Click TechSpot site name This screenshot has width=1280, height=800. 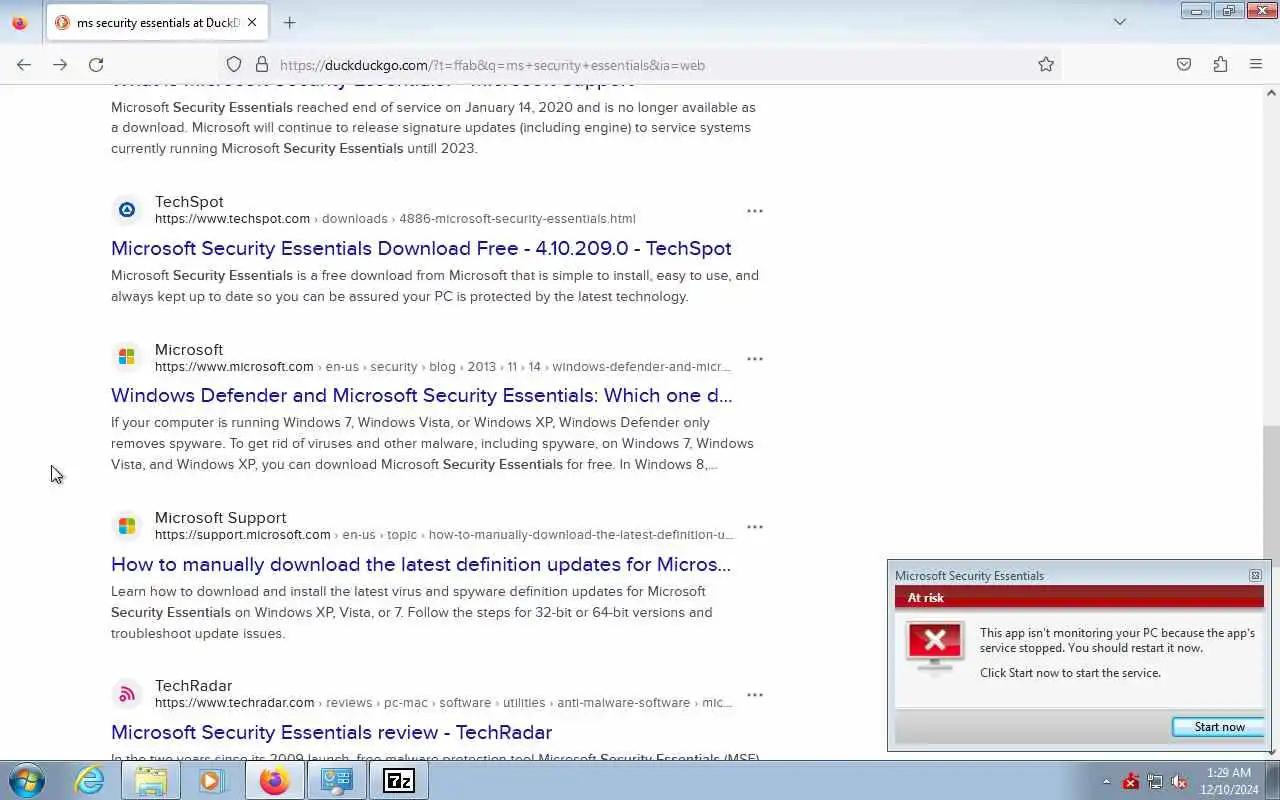click(x=189, y=202)
